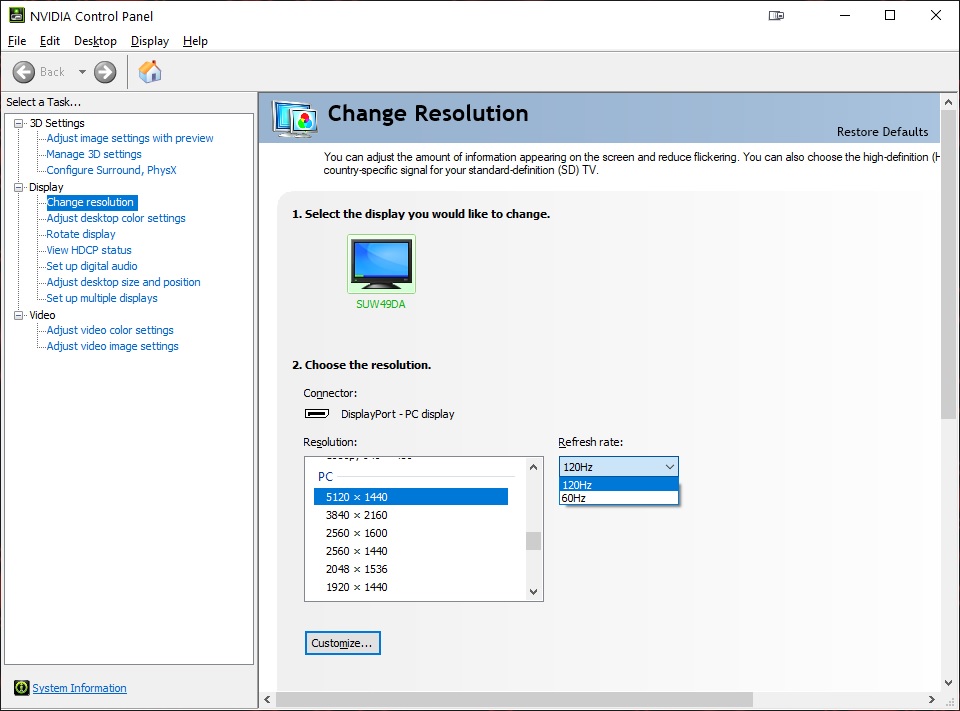
Task: Click the System Information icon
Action: click(x=21, y=688)
